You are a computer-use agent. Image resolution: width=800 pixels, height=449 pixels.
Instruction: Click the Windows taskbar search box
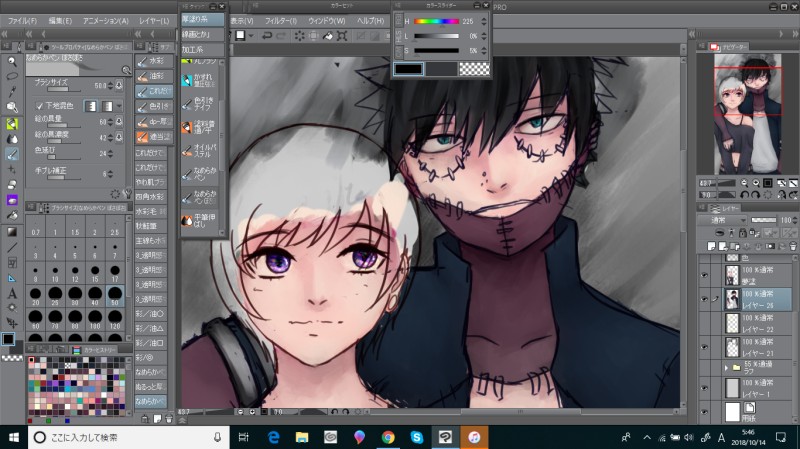click(128, 437)
